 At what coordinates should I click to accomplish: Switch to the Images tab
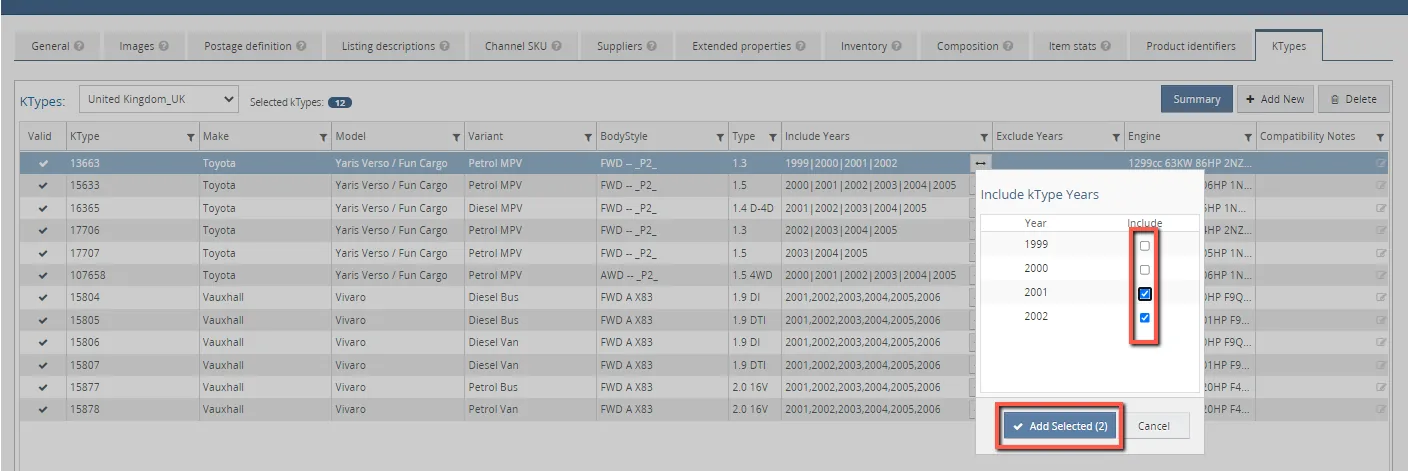144,46
